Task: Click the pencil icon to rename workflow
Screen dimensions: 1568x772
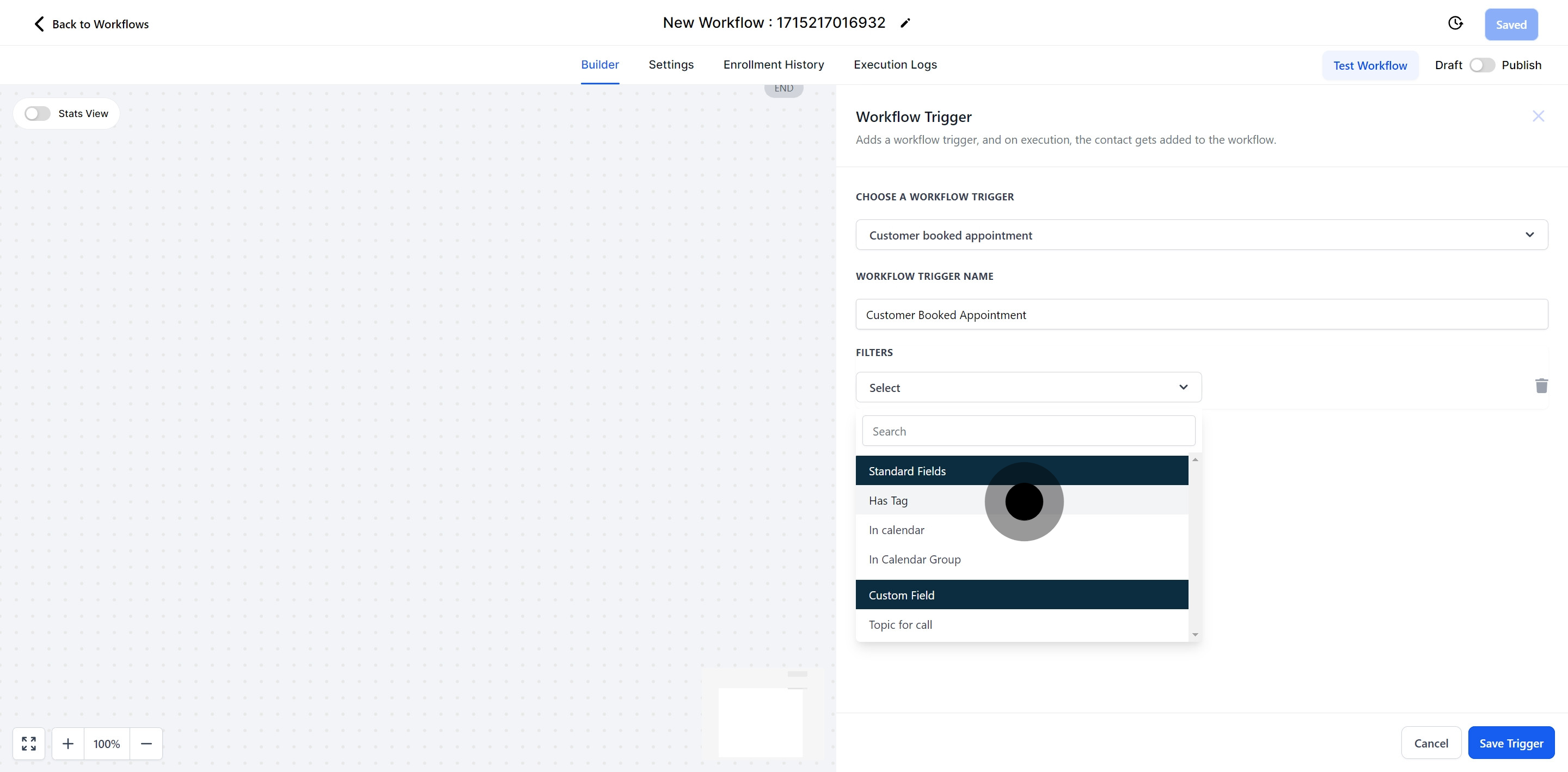Action: pyautogui.click(x=905, y=23)
